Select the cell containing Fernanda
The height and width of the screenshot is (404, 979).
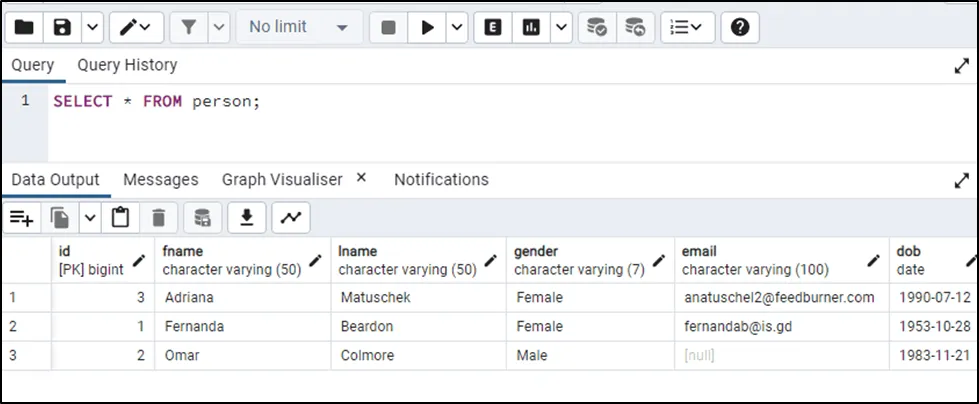tap(242, 326)
